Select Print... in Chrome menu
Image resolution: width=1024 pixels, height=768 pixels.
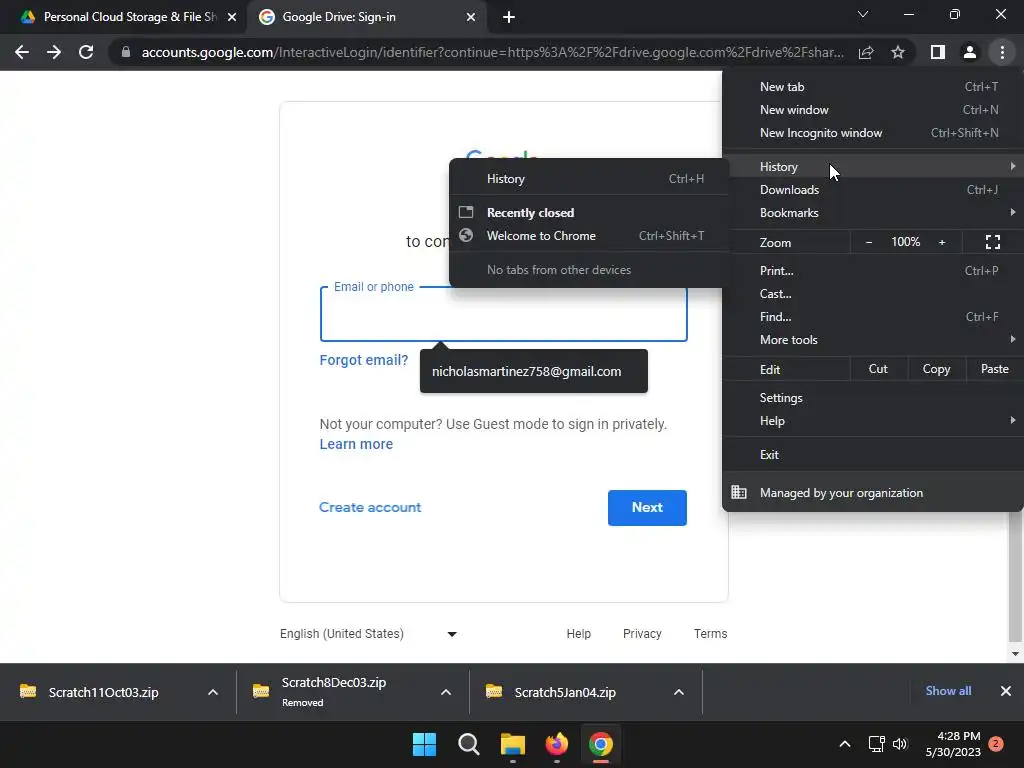pos(873,270)
